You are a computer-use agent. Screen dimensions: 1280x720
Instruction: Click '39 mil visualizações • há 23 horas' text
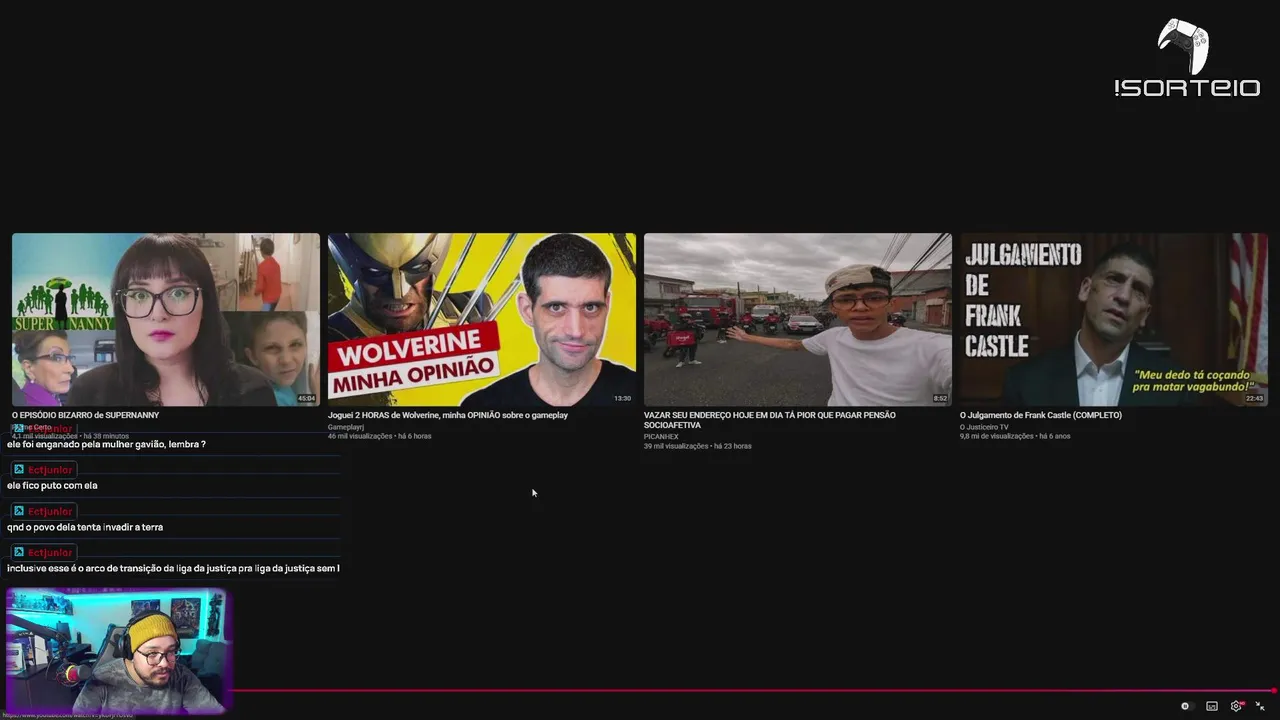(x=698, y=446)
